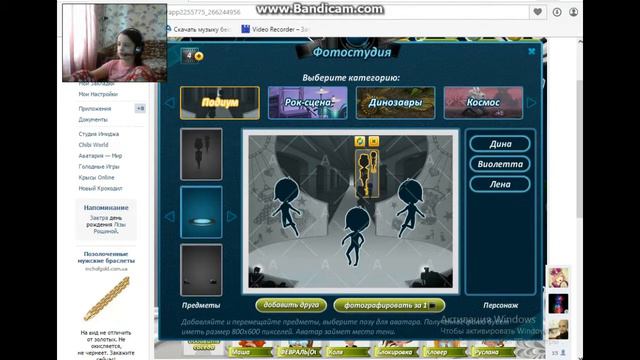
Task: Click the left avatar silhouette on stage
Action: pyautogui.click(x=286, y=207)
